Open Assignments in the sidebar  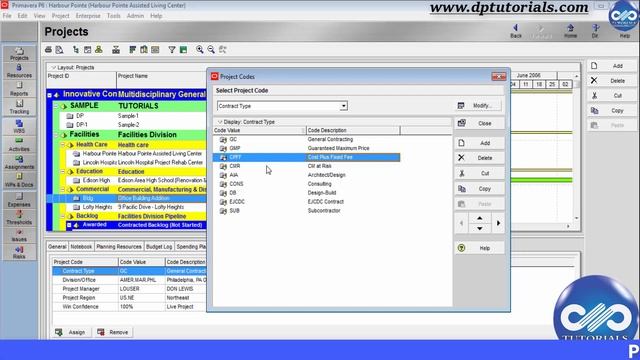click(x=19, y=162)
